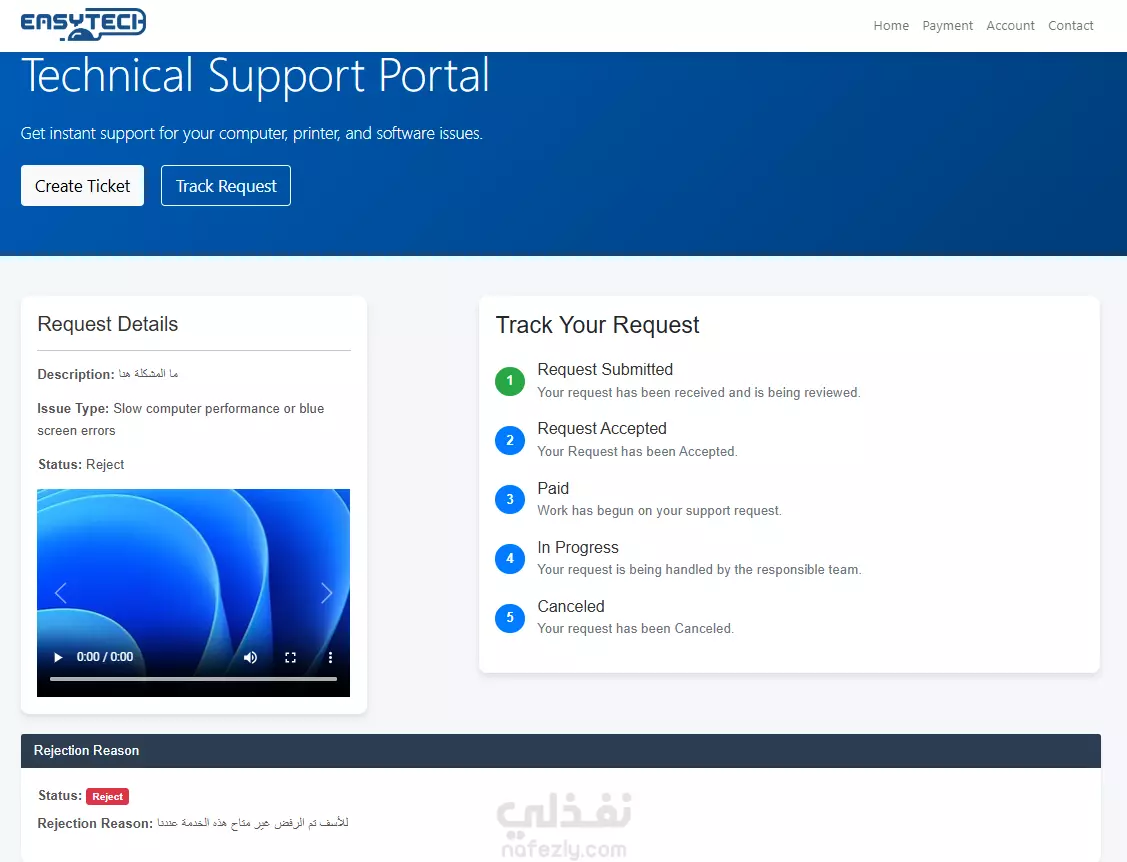Click step 1 green circle
Image resolution: width=1127 pixels, height=862 pixels.
coord(510,380)
